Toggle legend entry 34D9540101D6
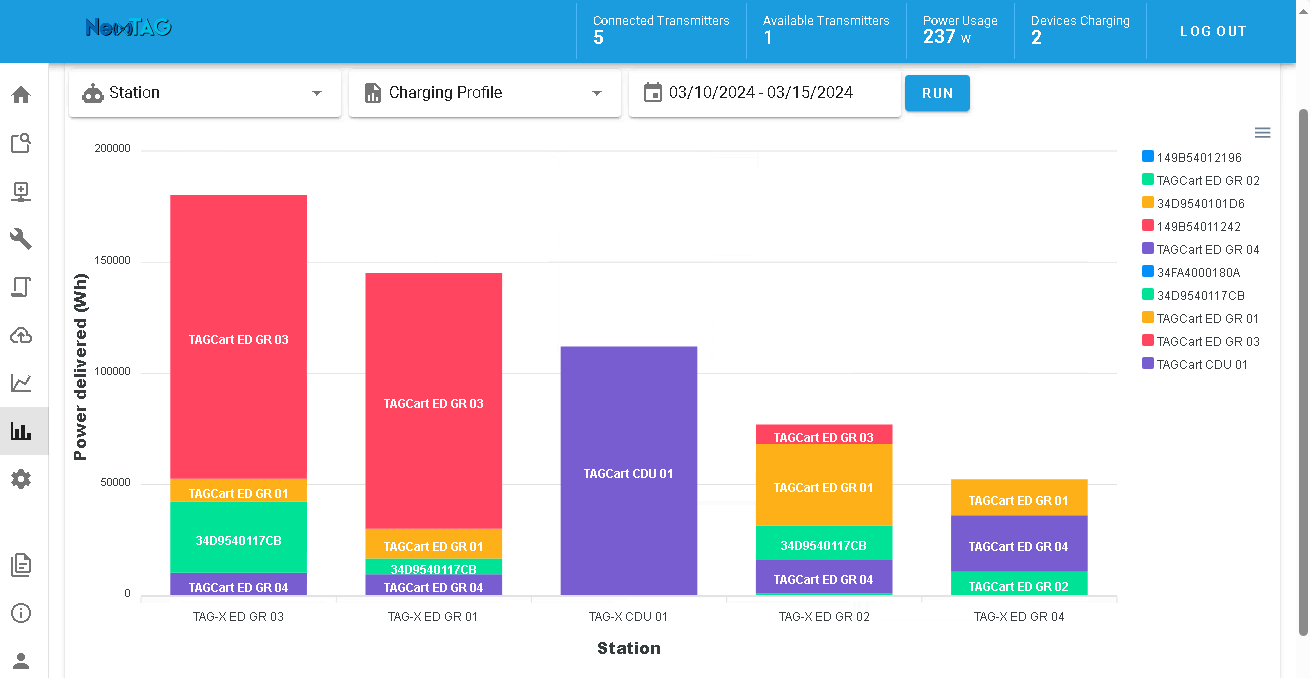 click(x=1193, y=203)
